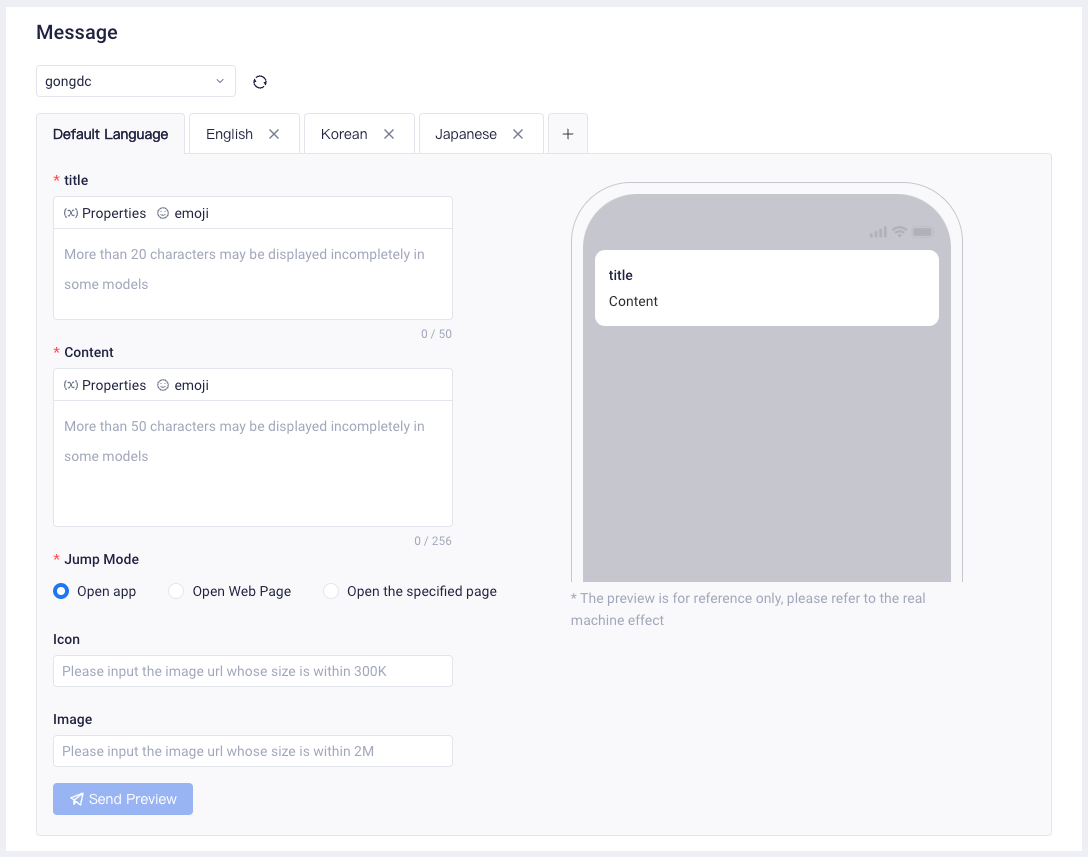Choose Open Web Page jump mode
1088x857 pixels.
tap(176, 591)
